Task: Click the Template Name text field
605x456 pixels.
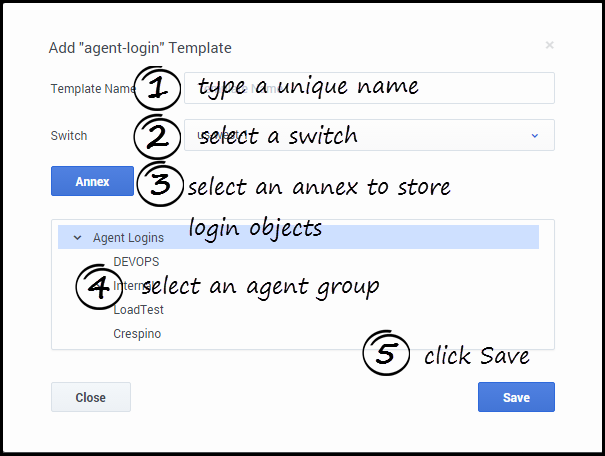Action: [368, 88]
